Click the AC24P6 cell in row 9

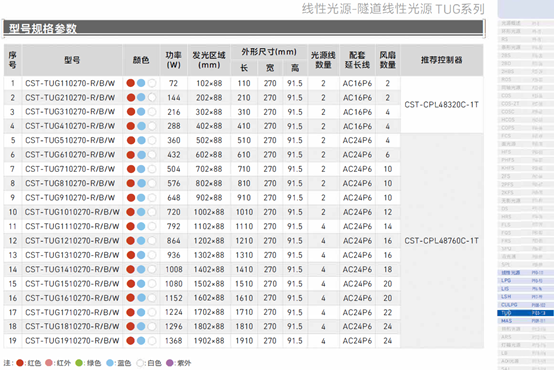(357, 198)
